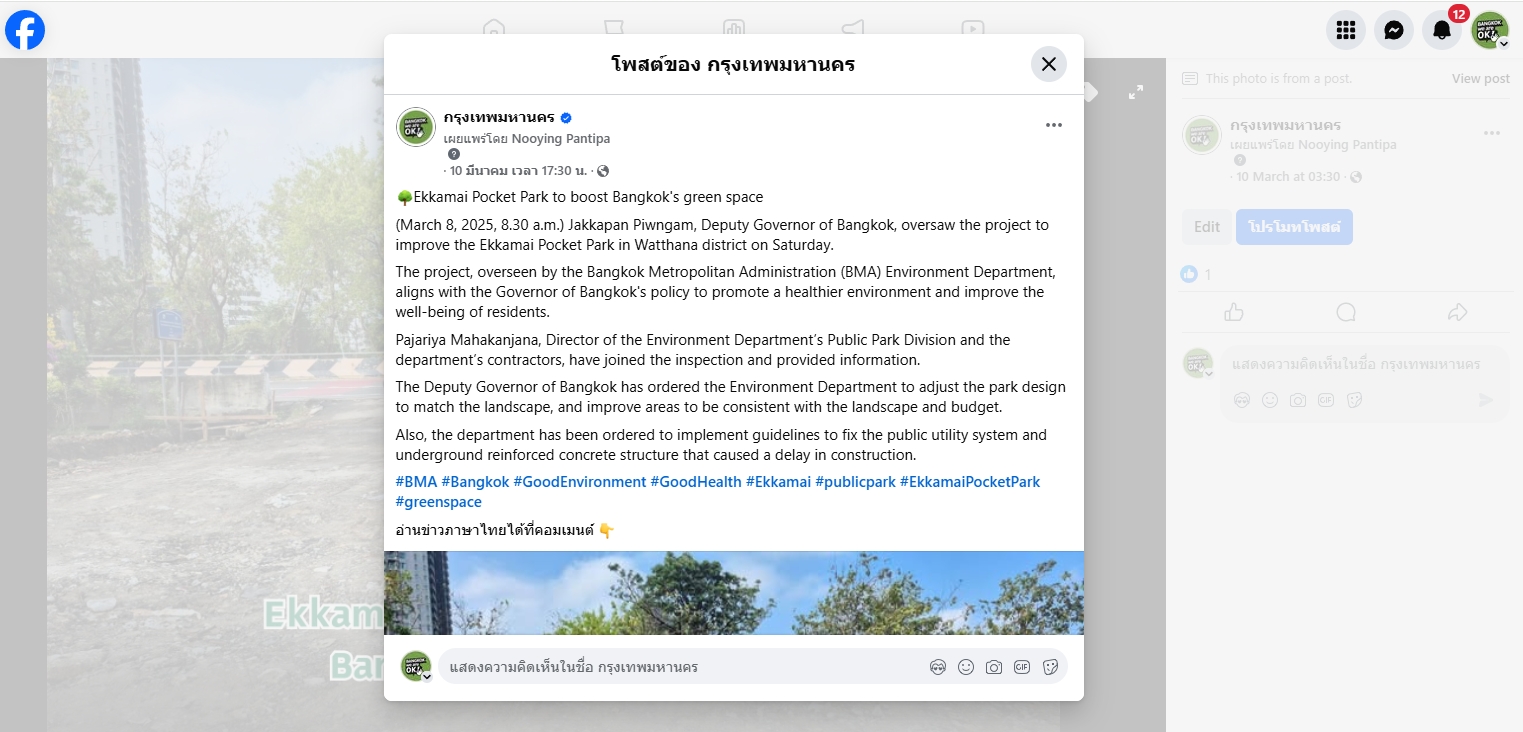Open the three-dot menu in the side panel
Screen dimensions: 1523x732
pos(1492,133)
